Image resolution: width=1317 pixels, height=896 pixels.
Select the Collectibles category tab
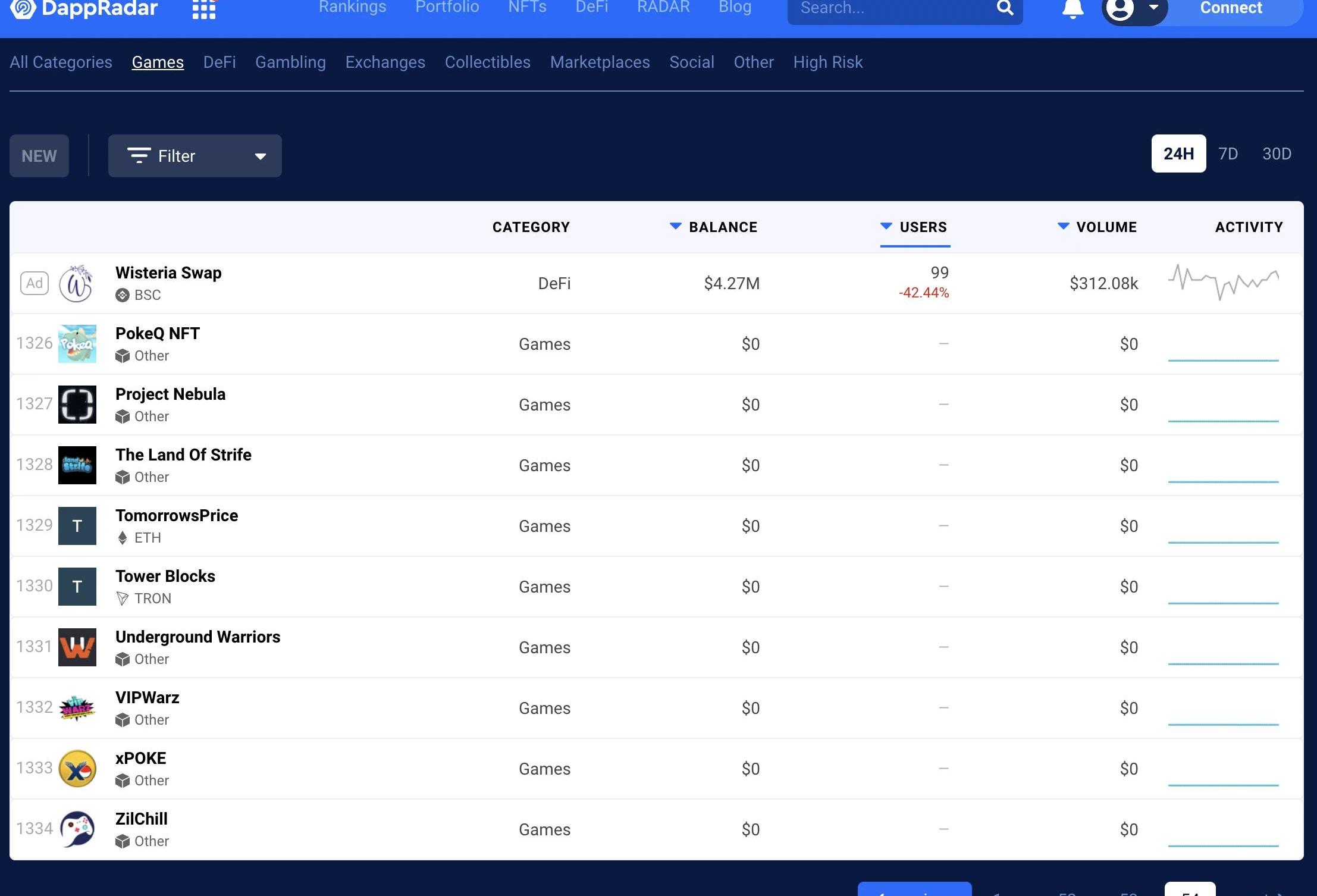click(x=488, y=62)
